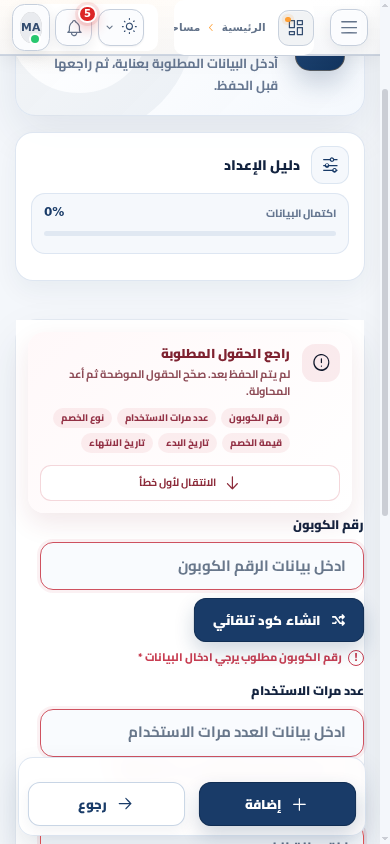Click the alert exclamation icon in error card

click(x=321, y=362)
